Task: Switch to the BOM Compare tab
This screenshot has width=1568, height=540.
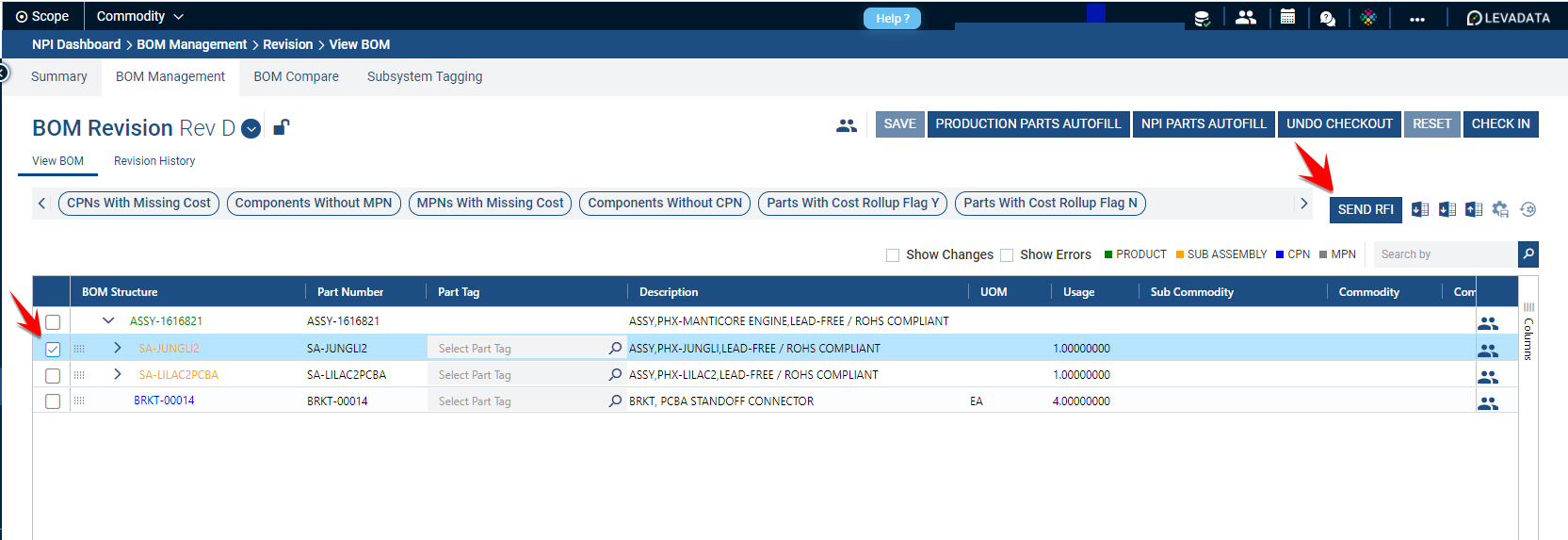Action: click(296, 76)
